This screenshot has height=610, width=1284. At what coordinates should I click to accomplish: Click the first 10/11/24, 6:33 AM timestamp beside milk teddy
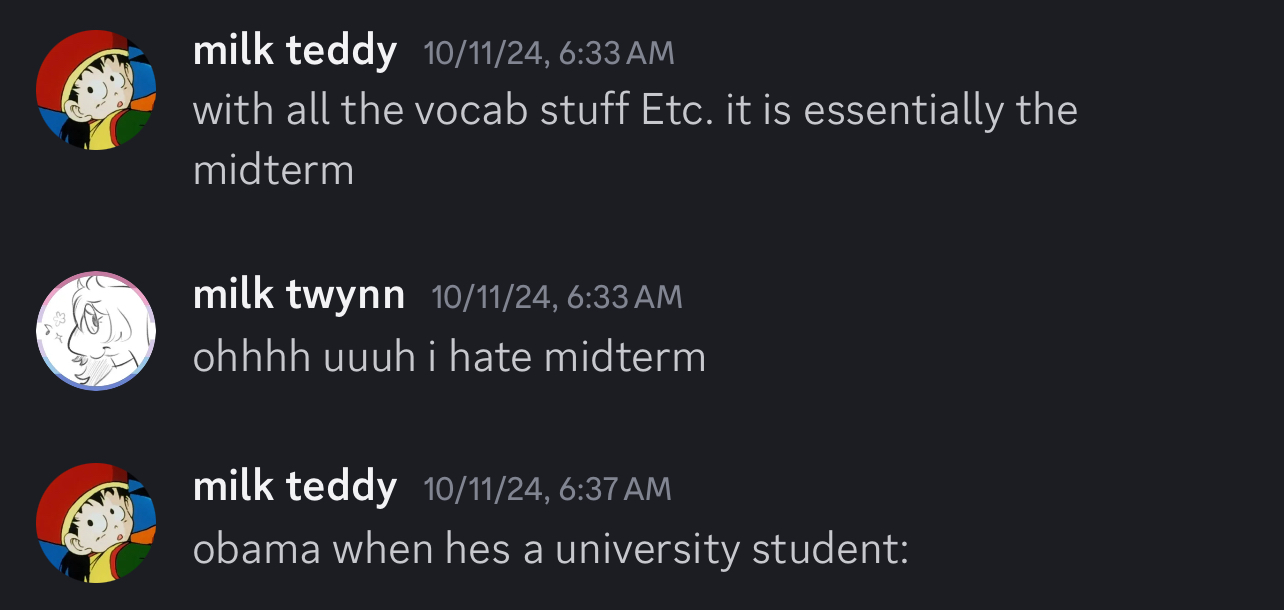pos(549,53)
